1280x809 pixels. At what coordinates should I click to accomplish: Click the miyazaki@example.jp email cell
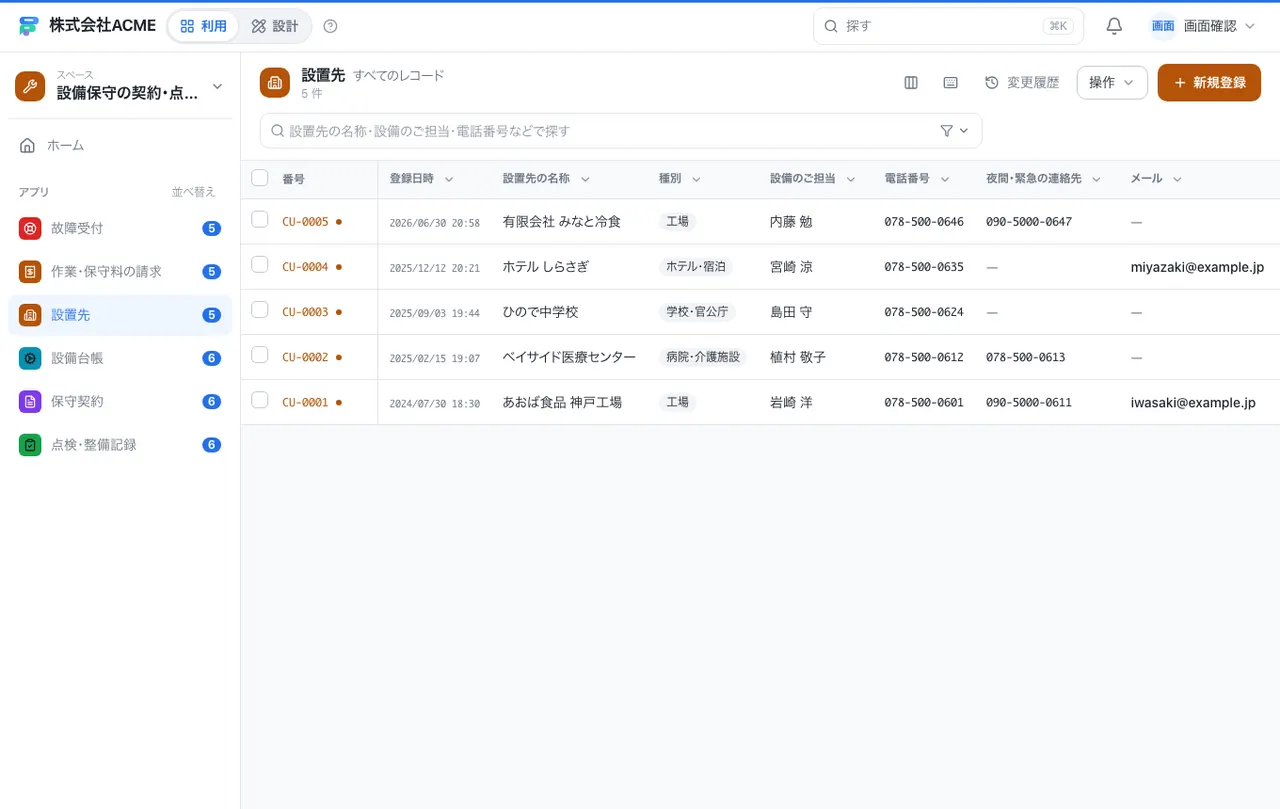tap(1197, 267)
